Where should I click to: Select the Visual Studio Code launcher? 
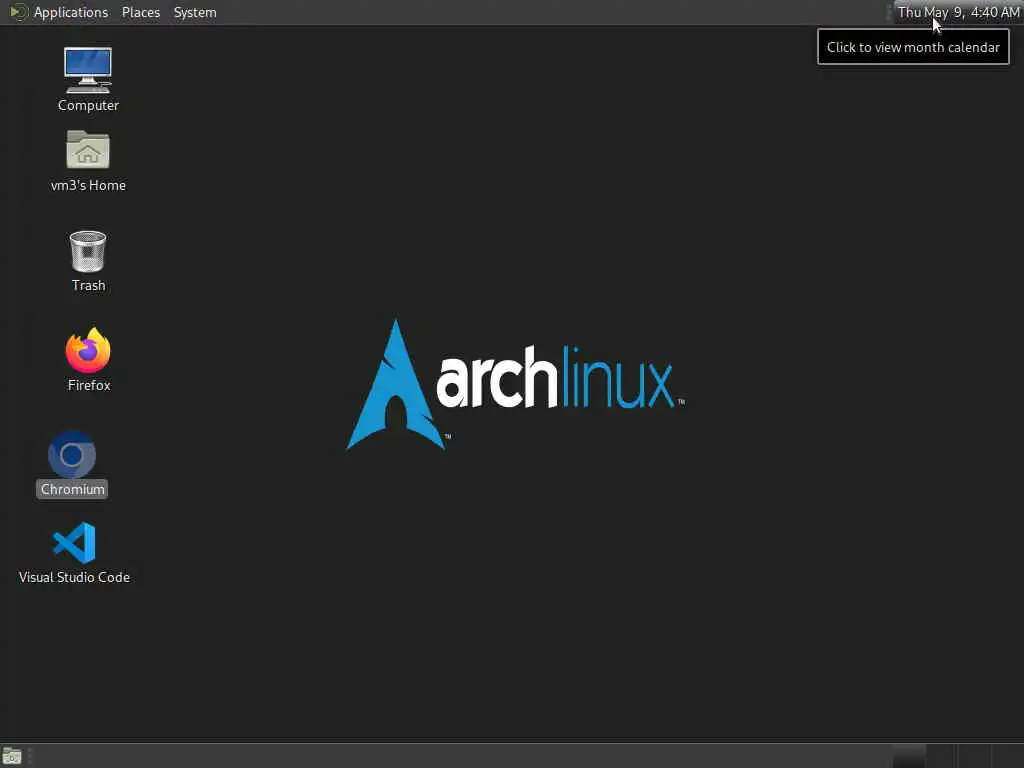tap(74, 552)
